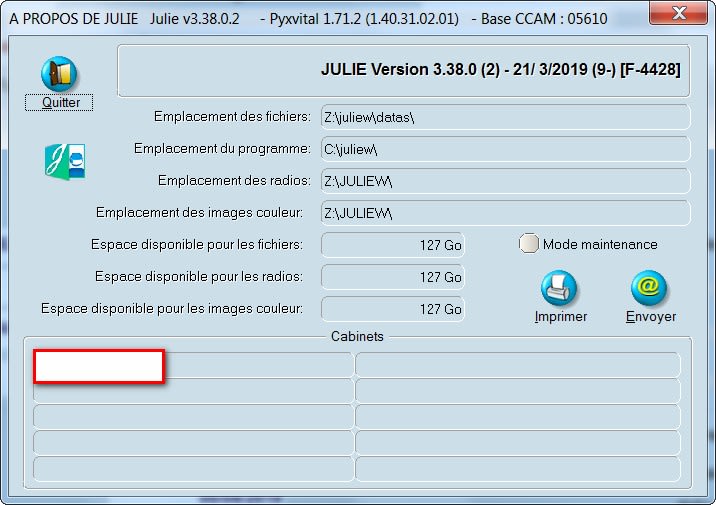Click the Imprimer printer icon
The image size is (716, 505).
click(560, 288)
